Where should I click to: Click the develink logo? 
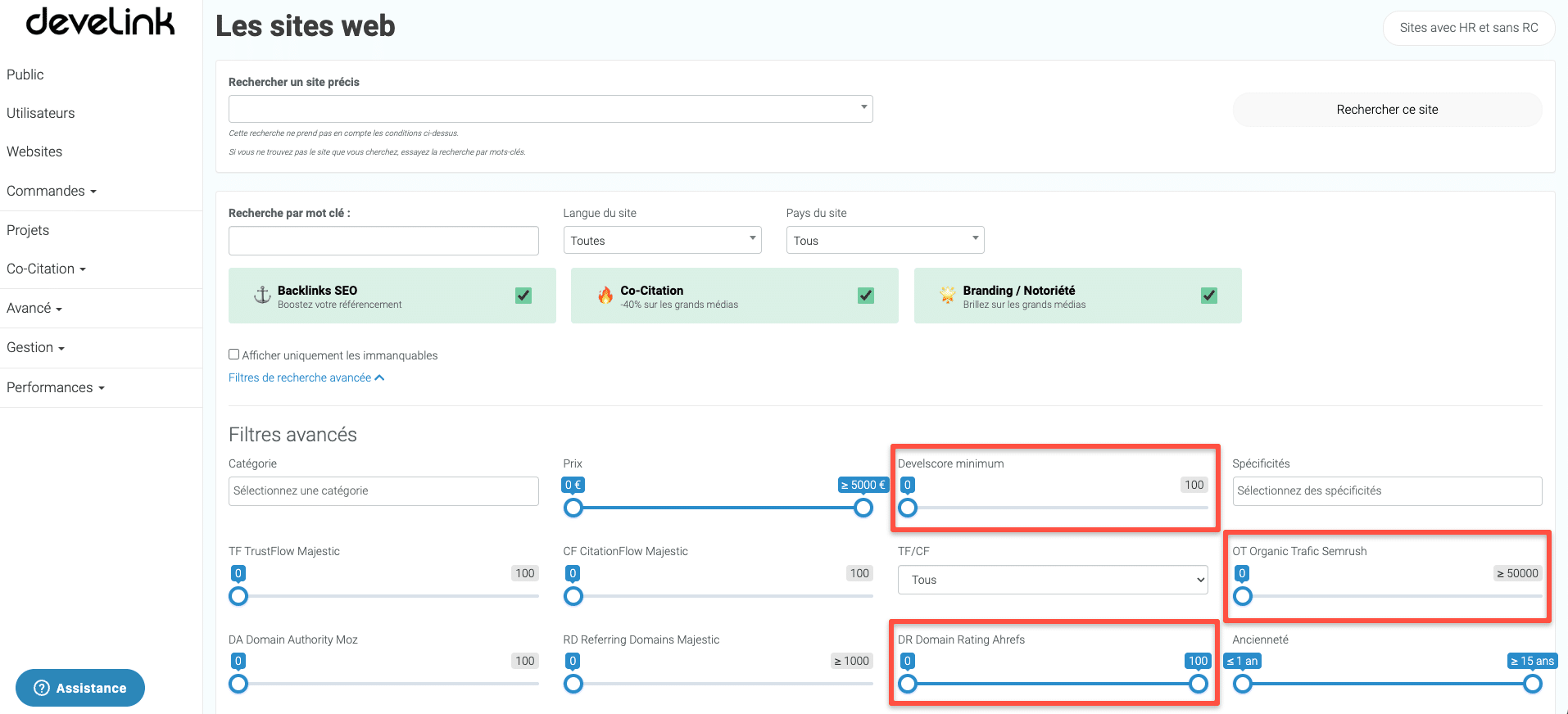tap(100, 22)
